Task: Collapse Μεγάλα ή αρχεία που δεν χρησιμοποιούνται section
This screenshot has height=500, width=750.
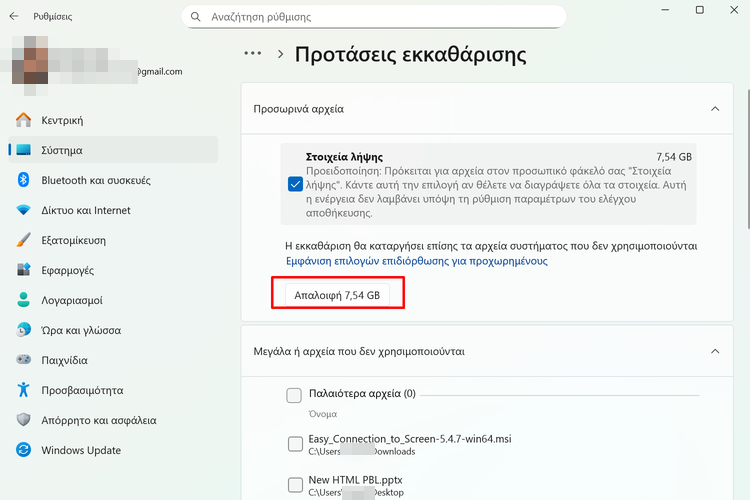Action: coord(714,351)
